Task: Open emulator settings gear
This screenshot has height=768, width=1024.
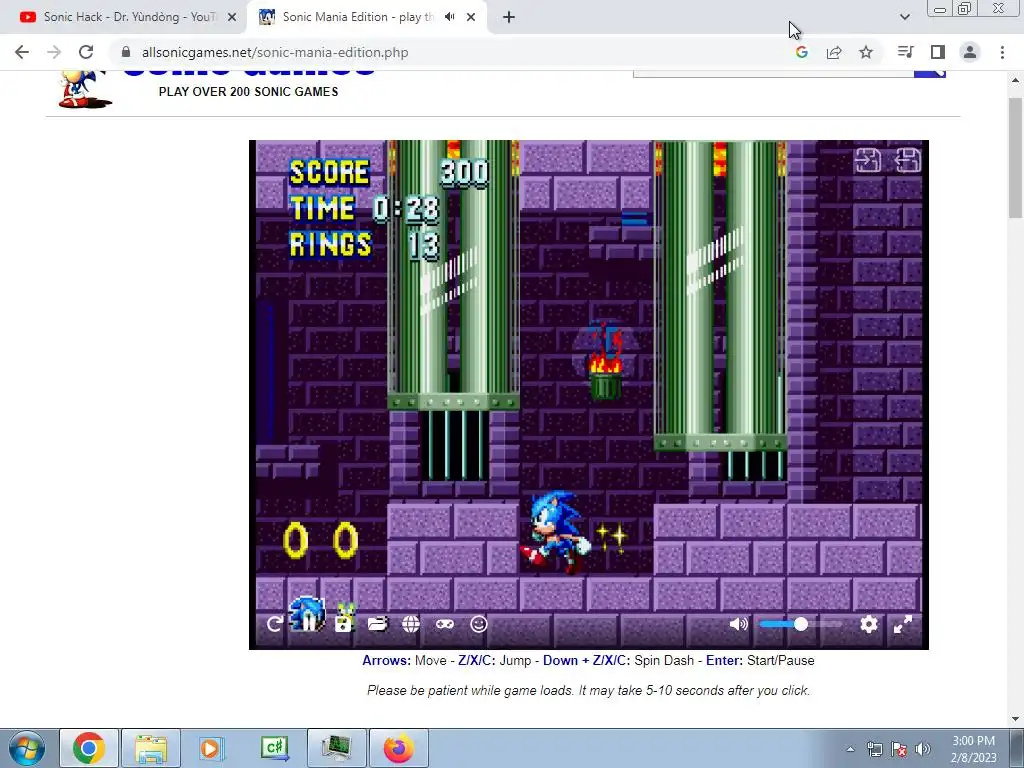Action: [x=869, y=624]
